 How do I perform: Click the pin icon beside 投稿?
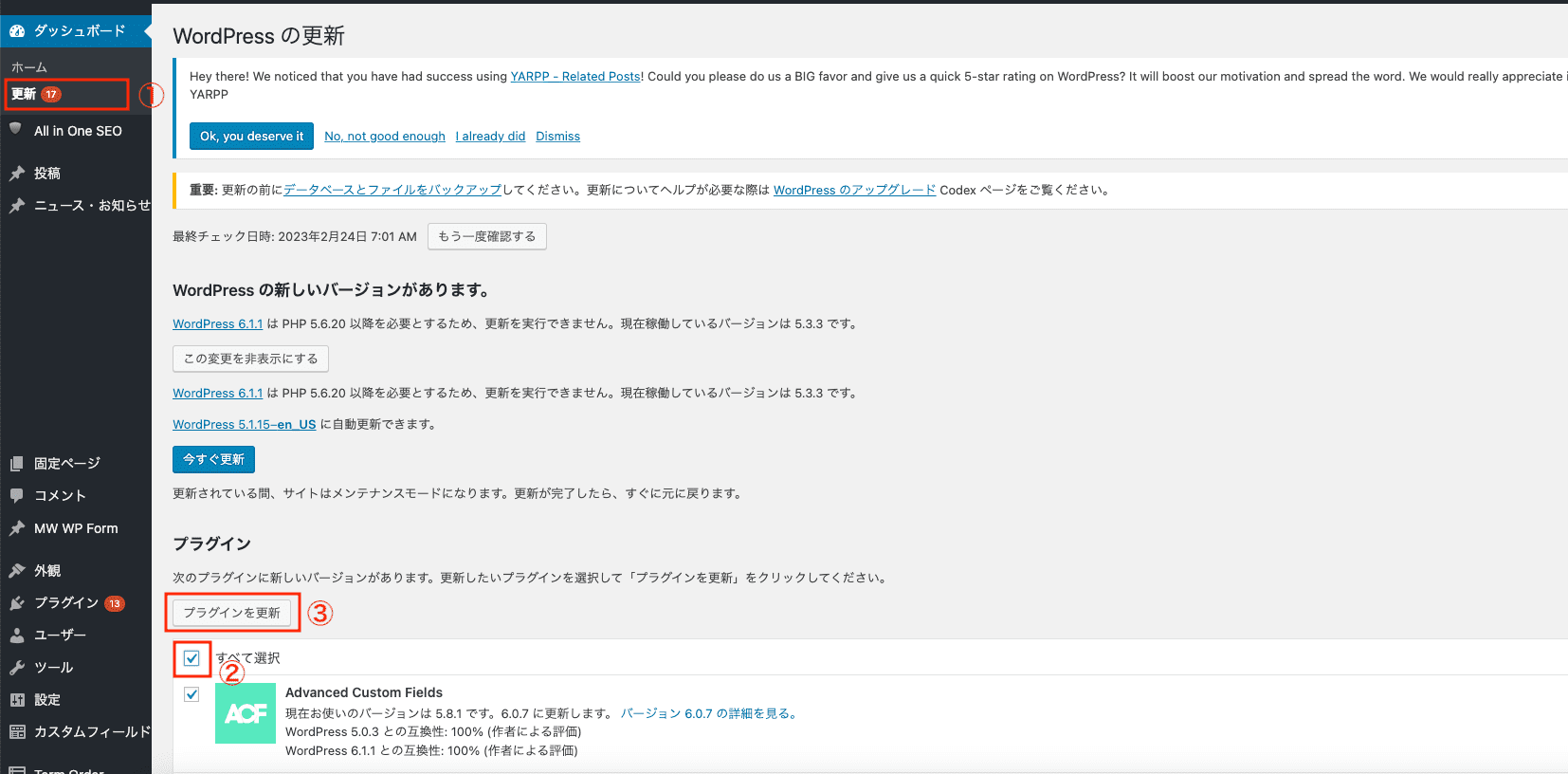(x=17, y=174)
